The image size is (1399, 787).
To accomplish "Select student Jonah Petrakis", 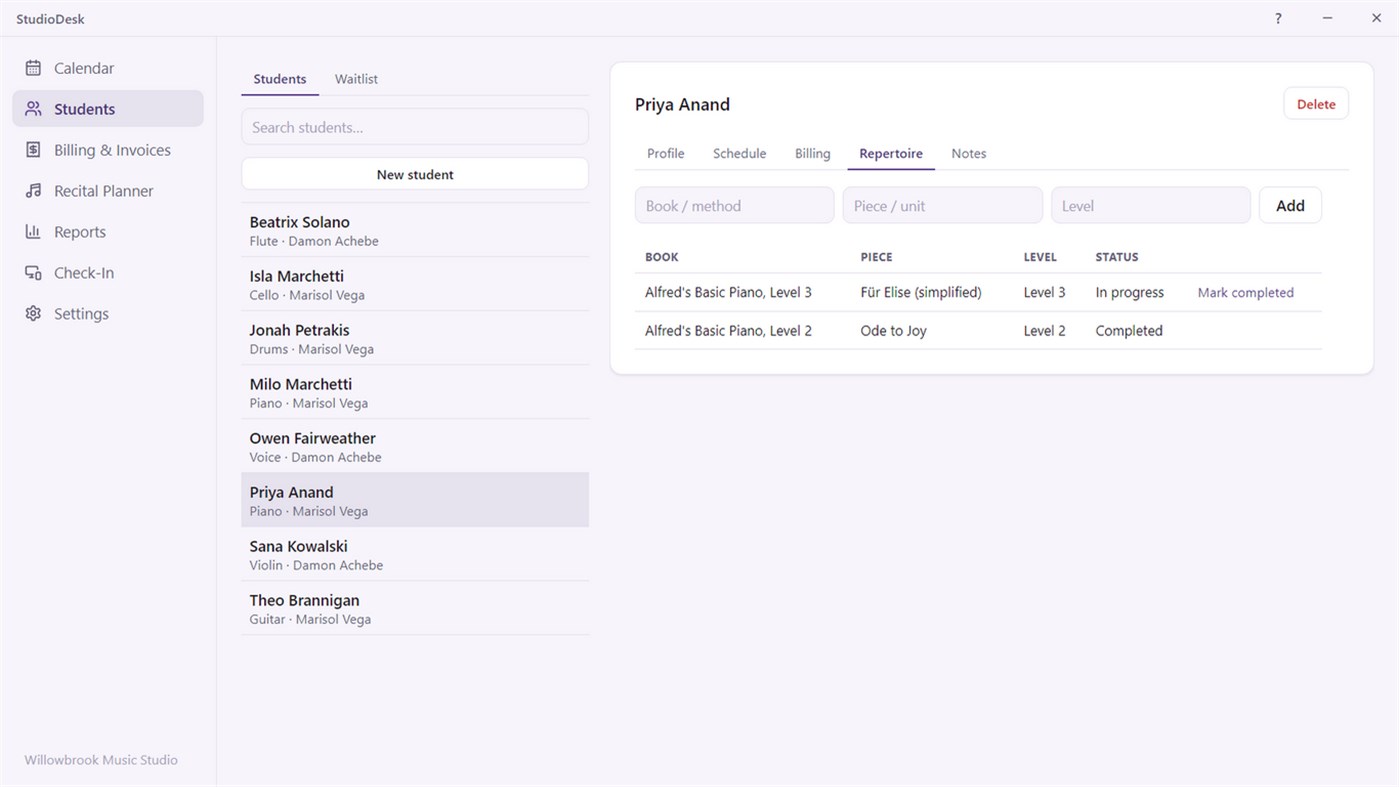I will click(415, 338).
